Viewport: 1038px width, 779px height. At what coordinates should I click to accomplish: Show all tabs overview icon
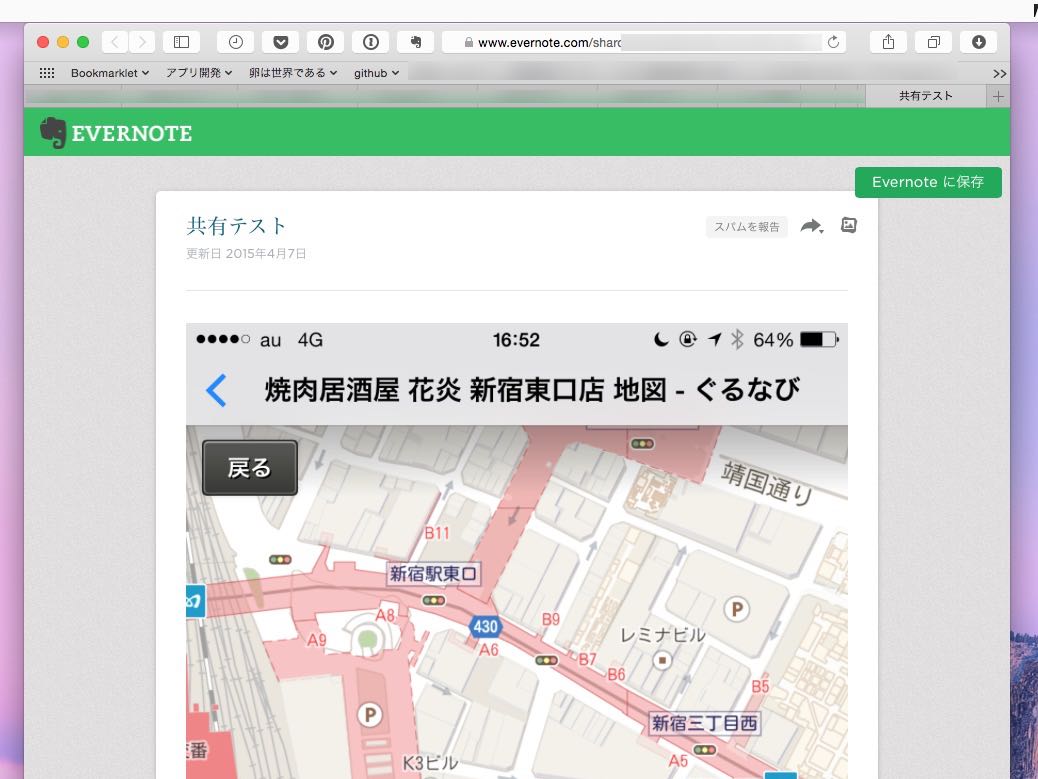pyautogui.click(x=933, y=42)
